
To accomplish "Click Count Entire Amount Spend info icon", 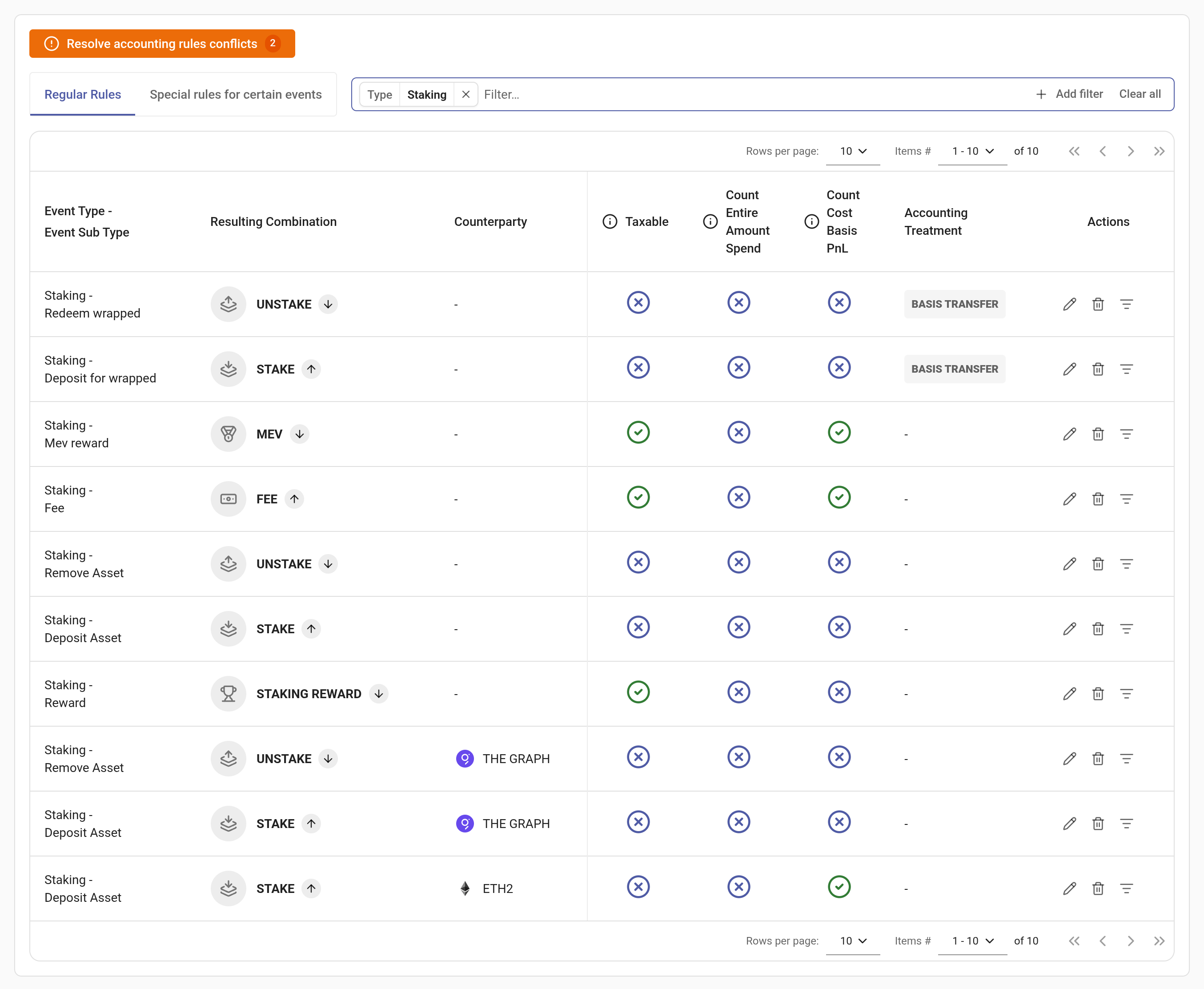I will [710, 221].
